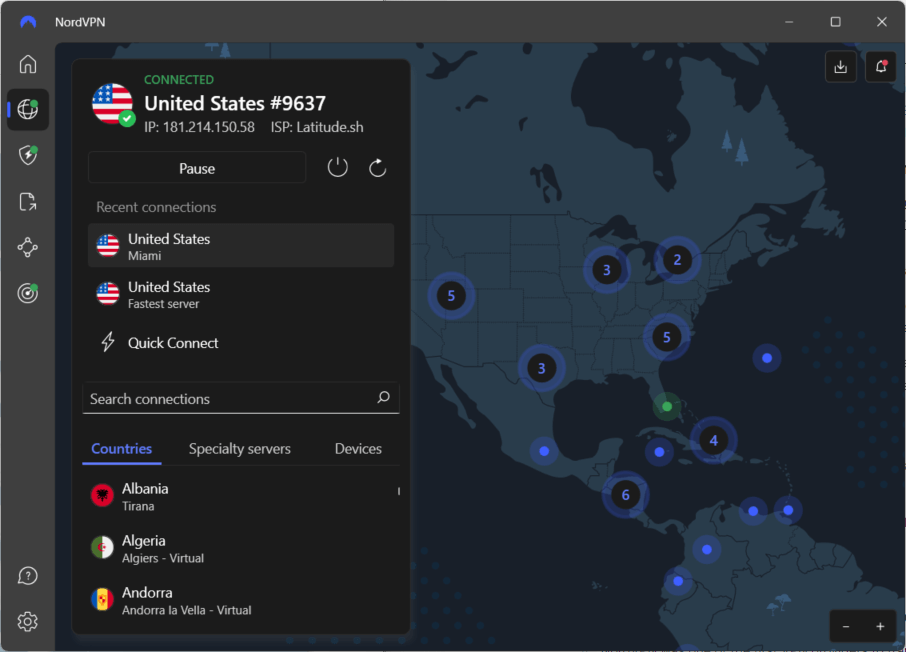Close the NordVPN window

click(x=882, y=22)
